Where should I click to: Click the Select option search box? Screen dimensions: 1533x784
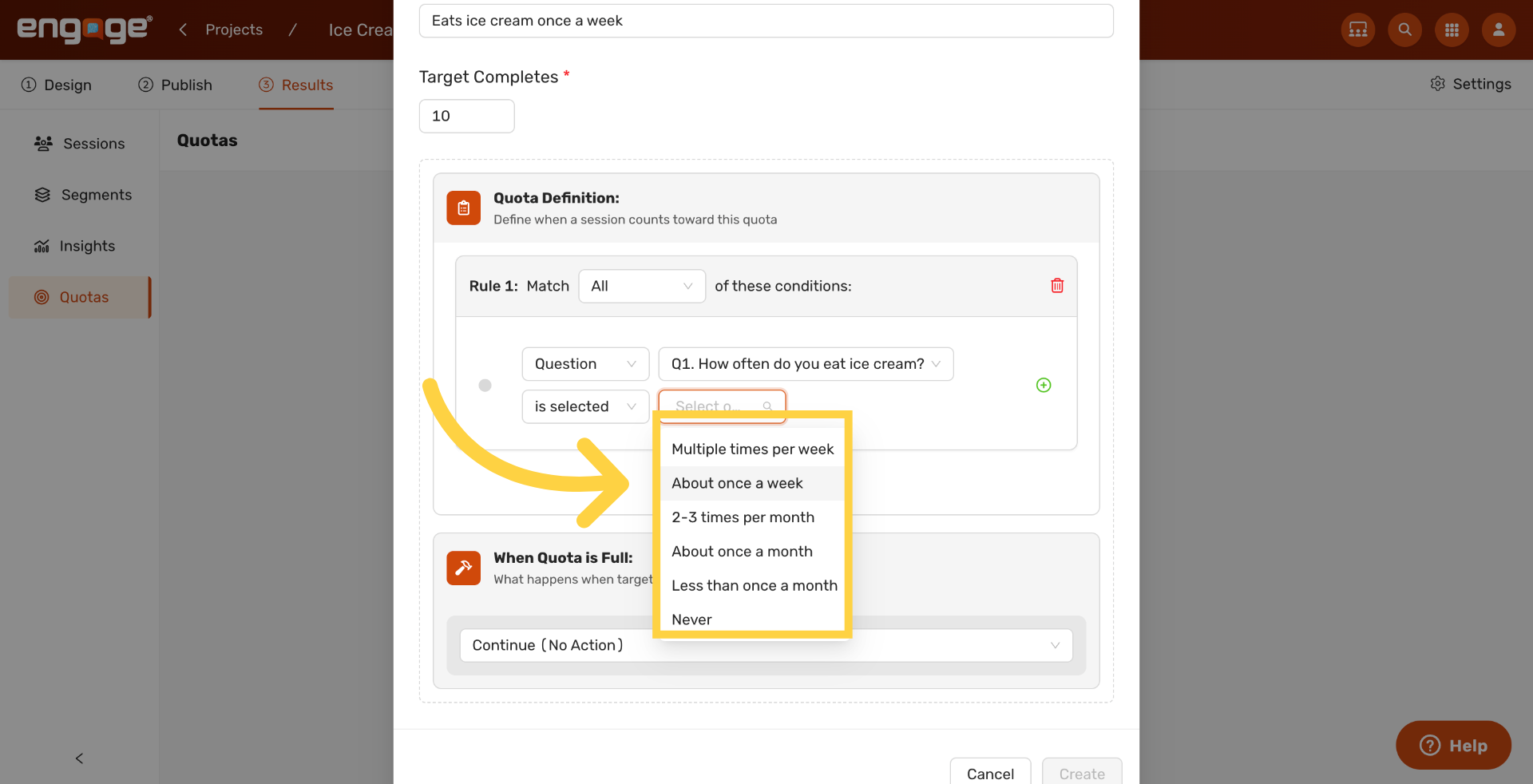point(722,406)
